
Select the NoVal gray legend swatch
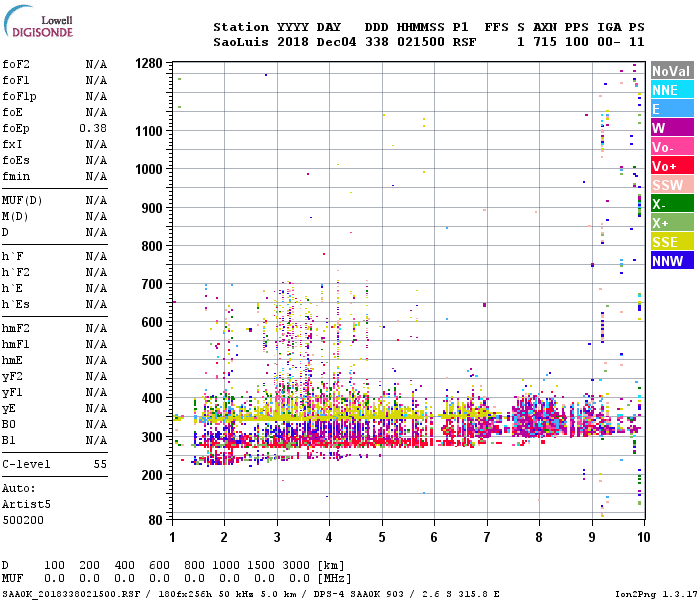pyautogui.click(x=672, y=71)
